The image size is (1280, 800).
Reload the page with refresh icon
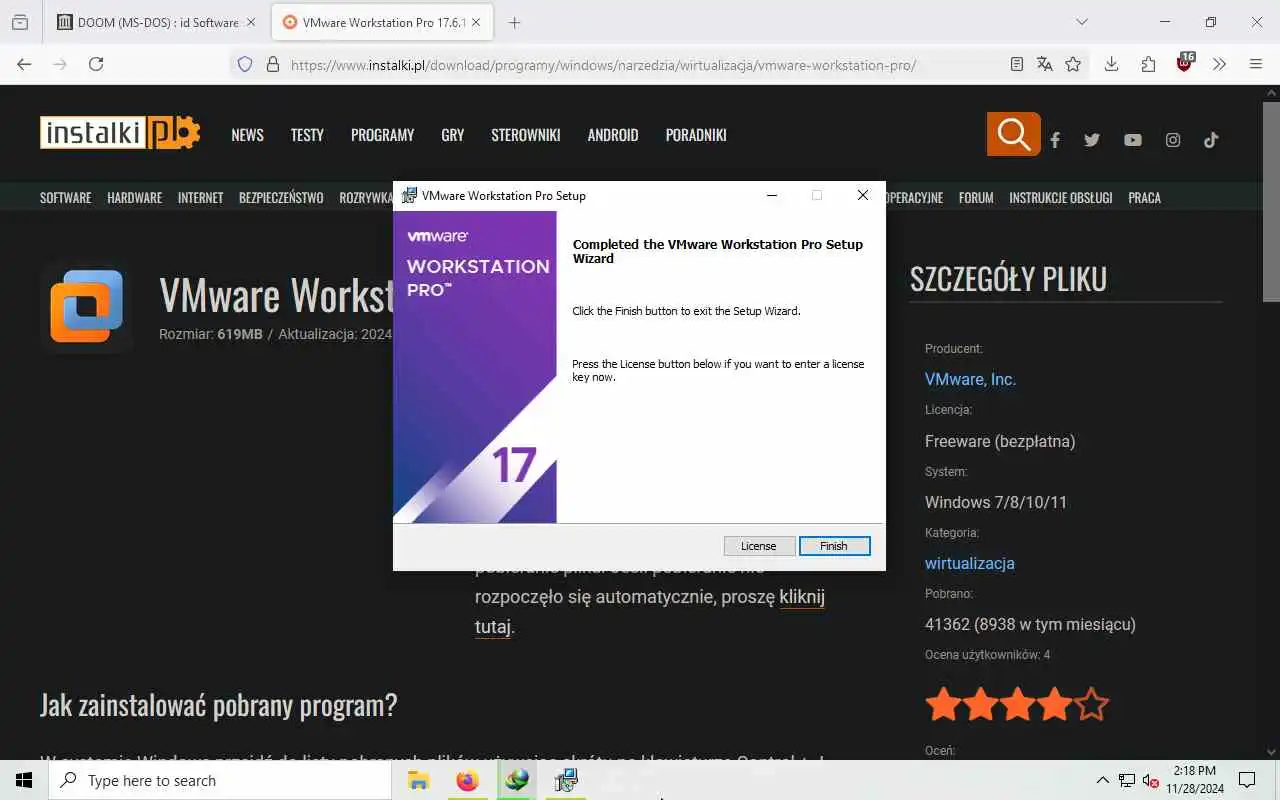pyautogui.click(x=96, y=64)
